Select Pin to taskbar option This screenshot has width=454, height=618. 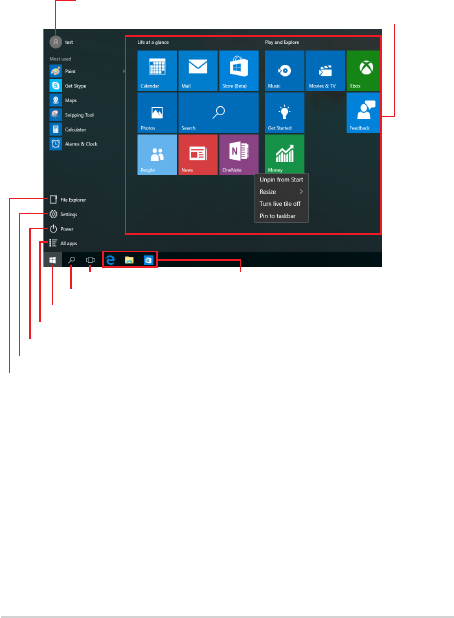pyautogui.click(x=277, y=216)
